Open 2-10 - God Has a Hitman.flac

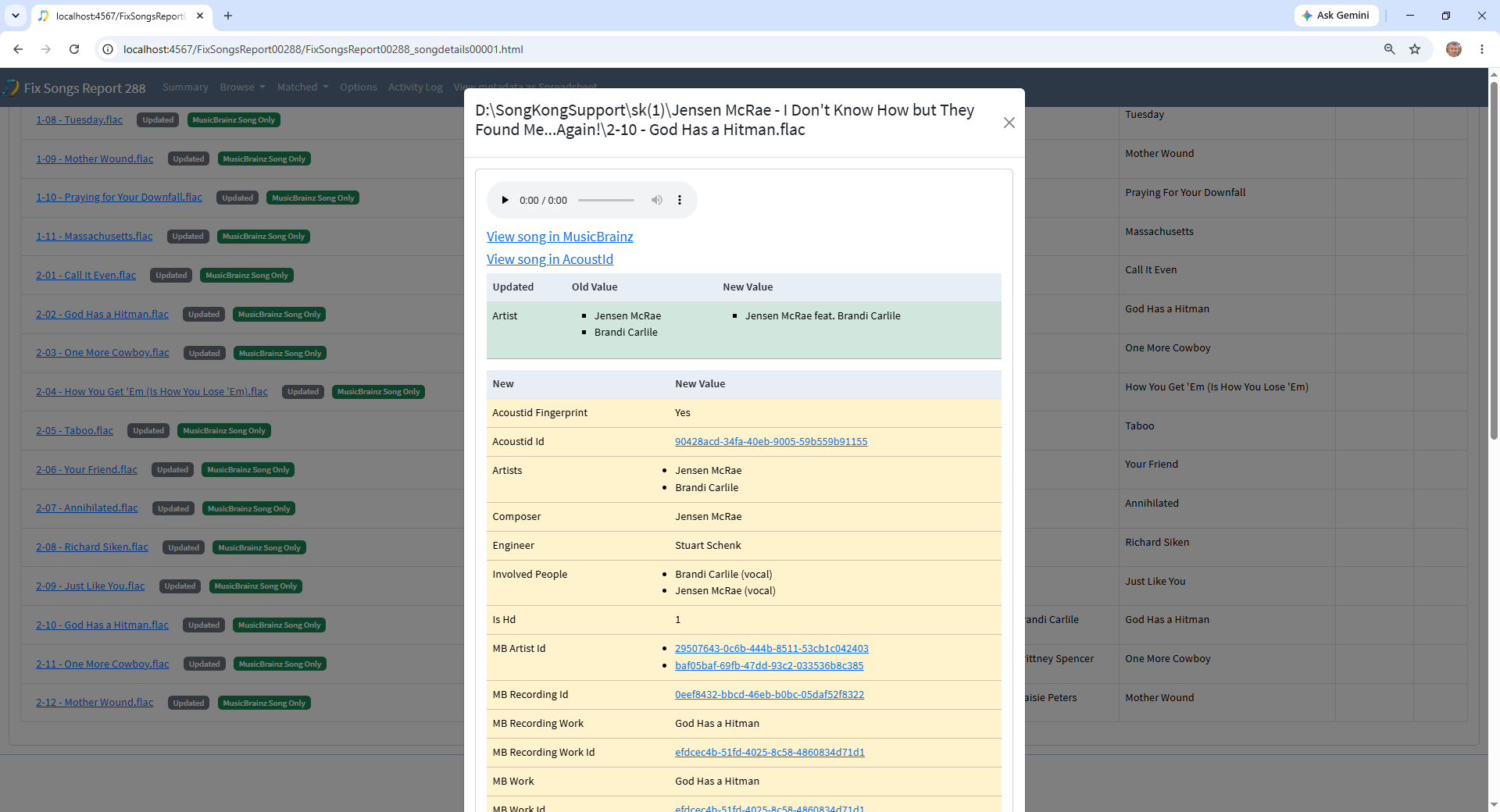coord(102,625)
